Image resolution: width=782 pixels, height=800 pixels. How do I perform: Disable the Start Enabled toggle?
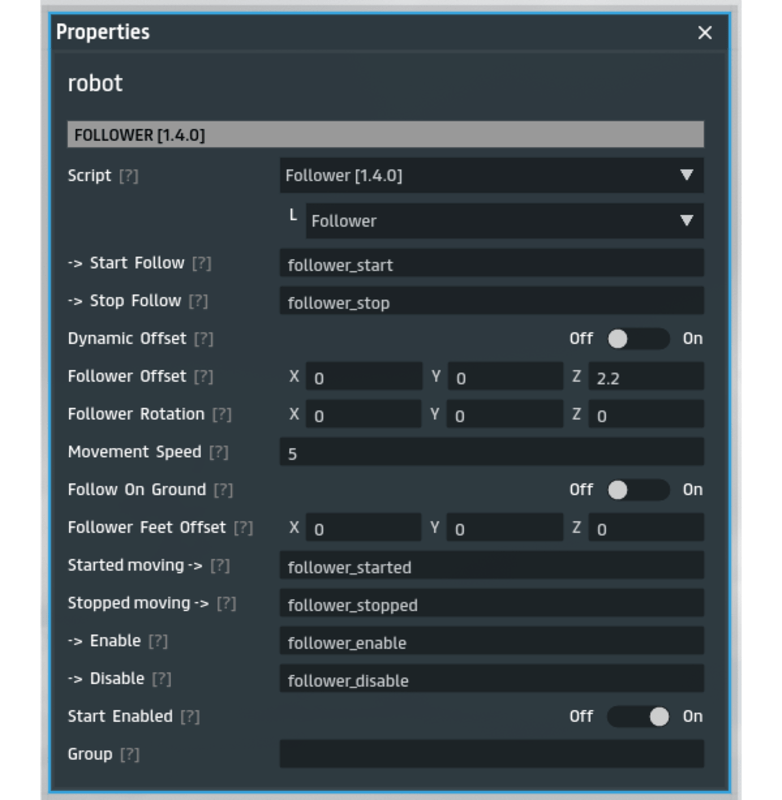pos(638,717)
